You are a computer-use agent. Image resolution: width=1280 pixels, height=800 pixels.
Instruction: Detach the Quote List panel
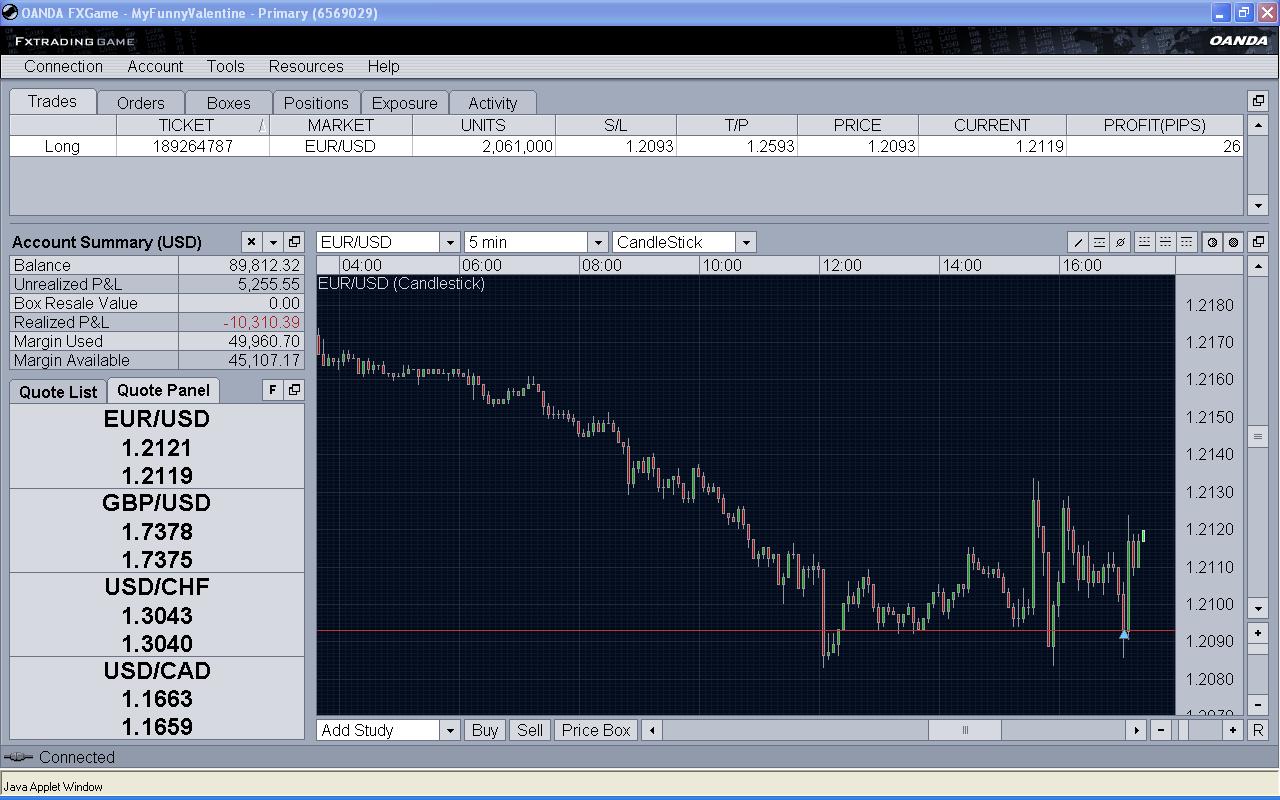click(x=294, y=390)
